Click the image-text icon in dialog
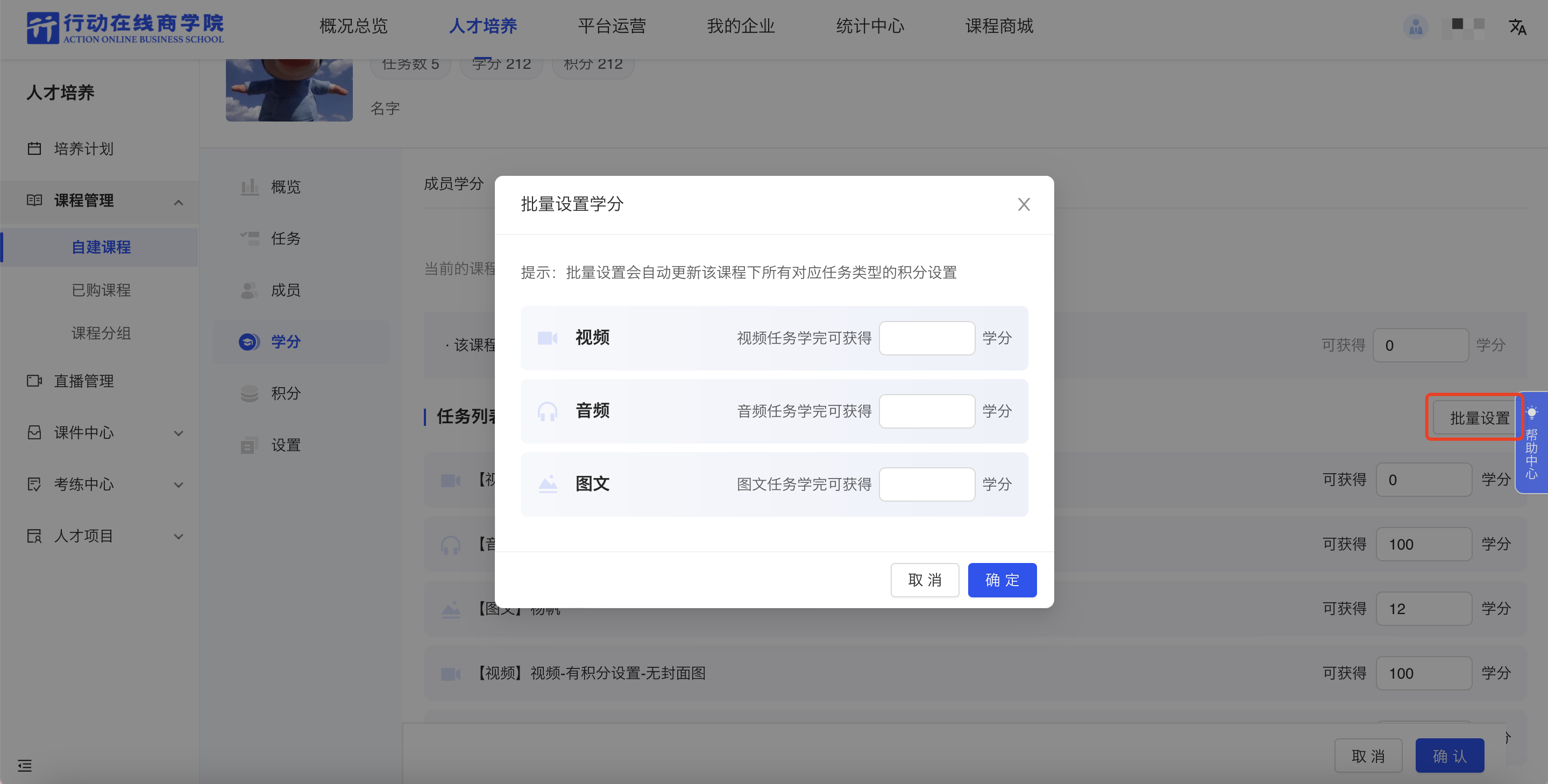The image size is (1548, 784). coord(548,484)
